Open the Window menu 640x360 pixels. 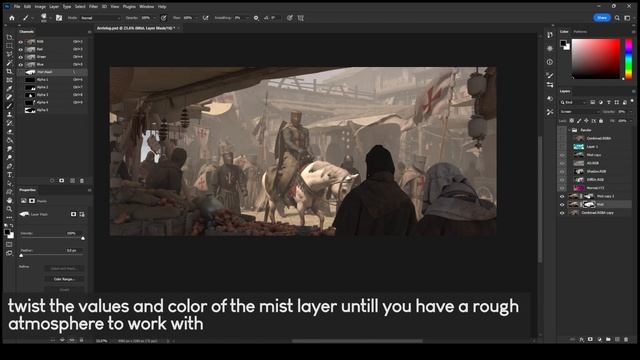[x=147, y=7]
